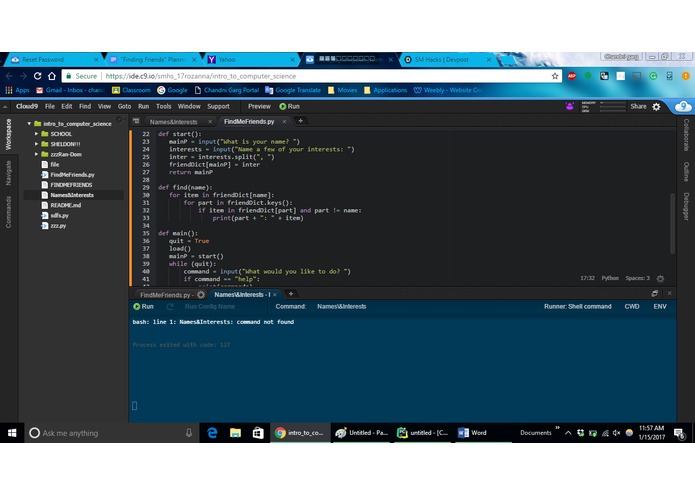Image resolution: width=695 pixels, height=494 pixels.
Task: Open the Goto menu
Action: (124, 106)
